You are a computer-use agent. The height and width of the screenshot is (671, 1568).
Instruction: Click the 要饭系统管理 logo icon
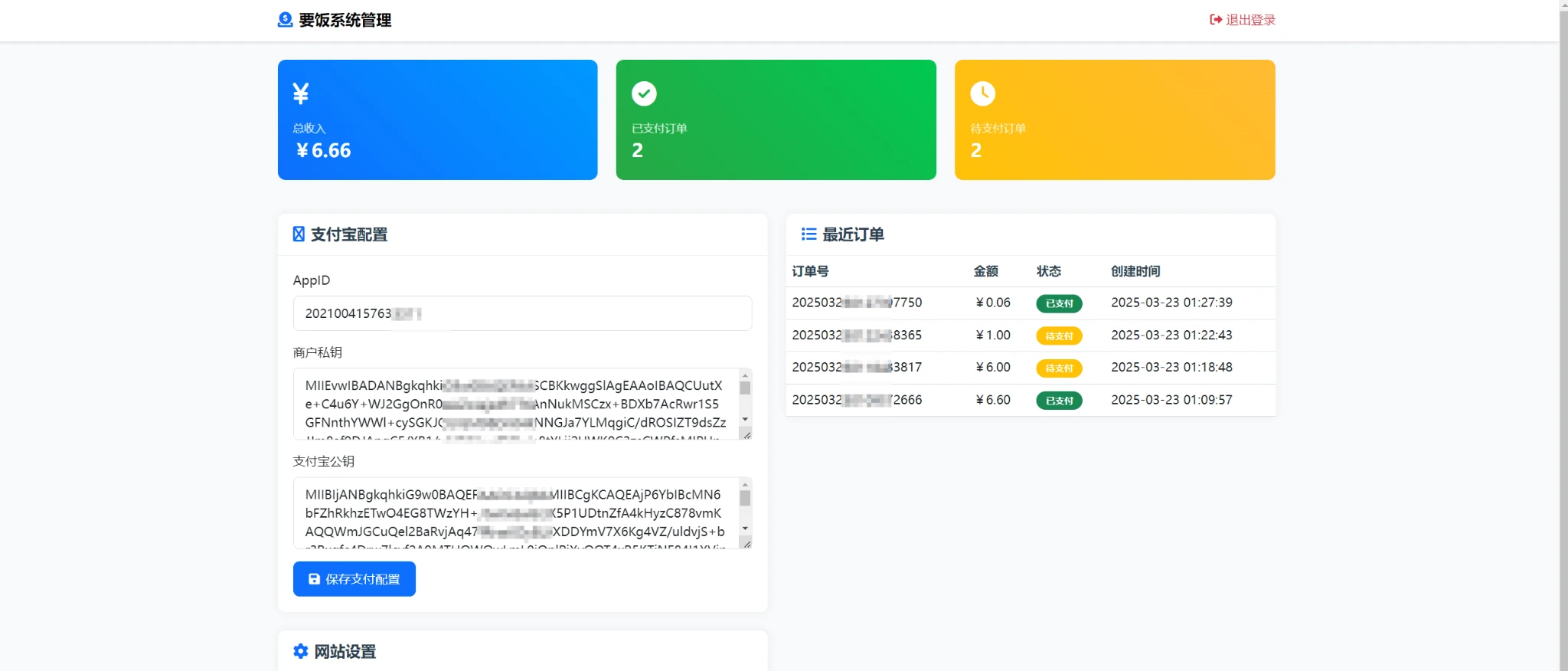point(285,20)
